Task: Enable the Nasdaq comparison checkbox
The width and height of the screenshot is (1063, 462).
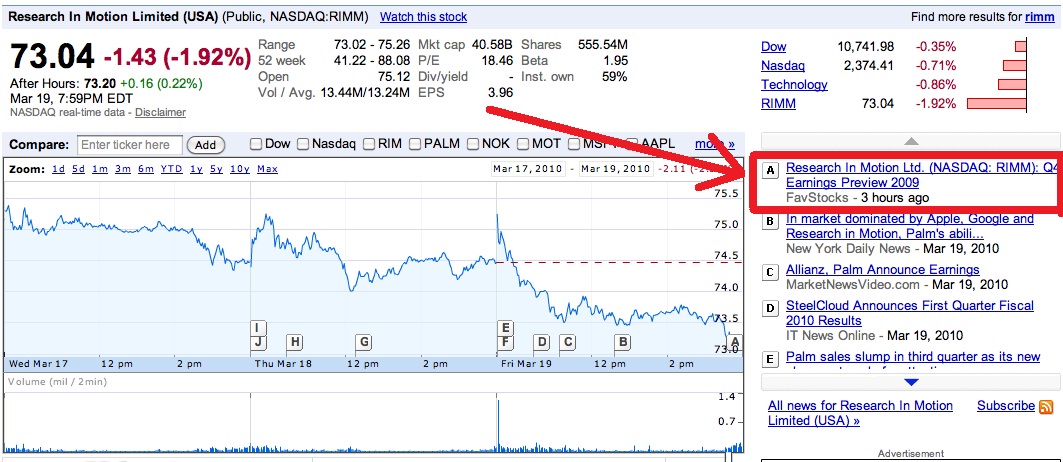Action: point(303,144)
